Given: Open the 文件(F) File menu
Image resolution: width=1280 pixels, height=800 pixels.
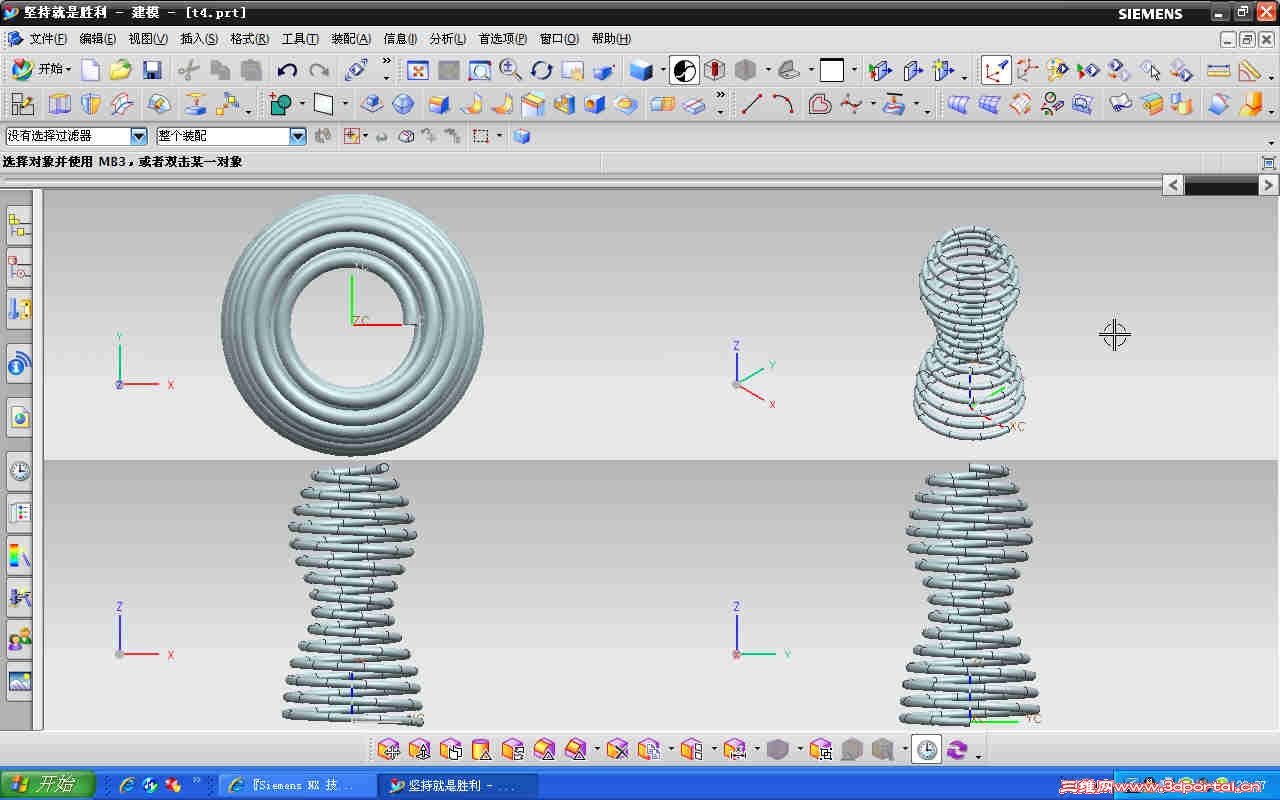Looking at the screenshot, I should (x=48, y=39).
